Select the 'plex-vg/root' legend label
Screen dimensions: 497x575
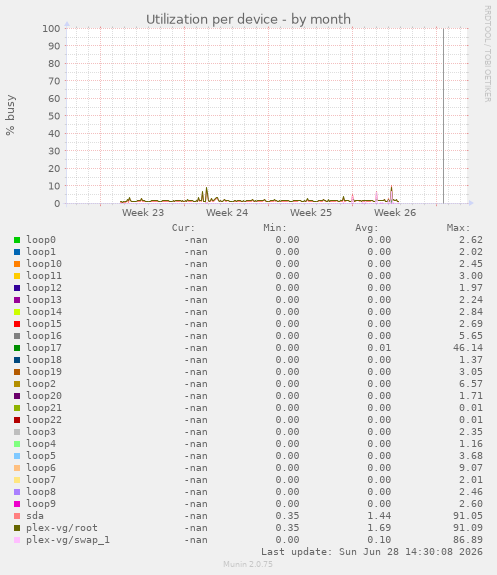coord(62,528)
